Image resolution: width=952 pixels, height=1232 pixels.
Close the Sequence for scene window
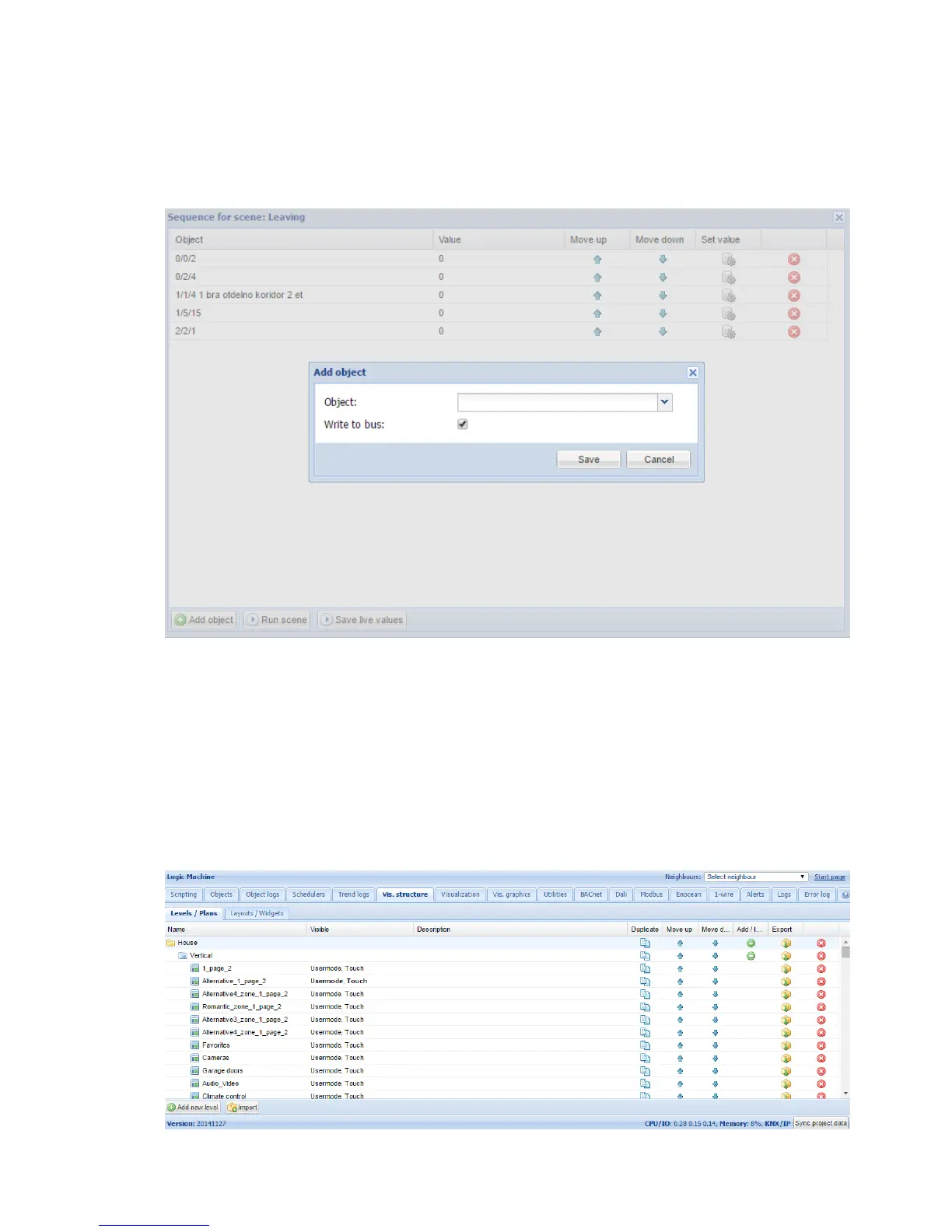coord(839,218)
